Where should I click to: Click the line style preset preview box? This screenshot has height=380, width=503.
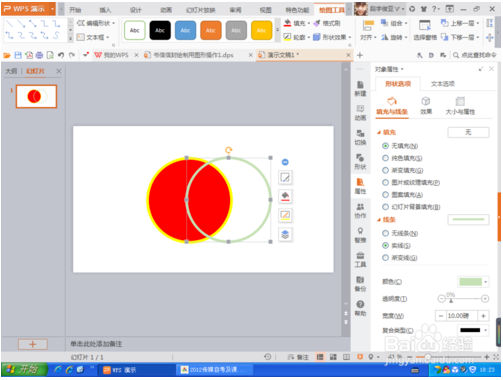(x=468, y=220)
